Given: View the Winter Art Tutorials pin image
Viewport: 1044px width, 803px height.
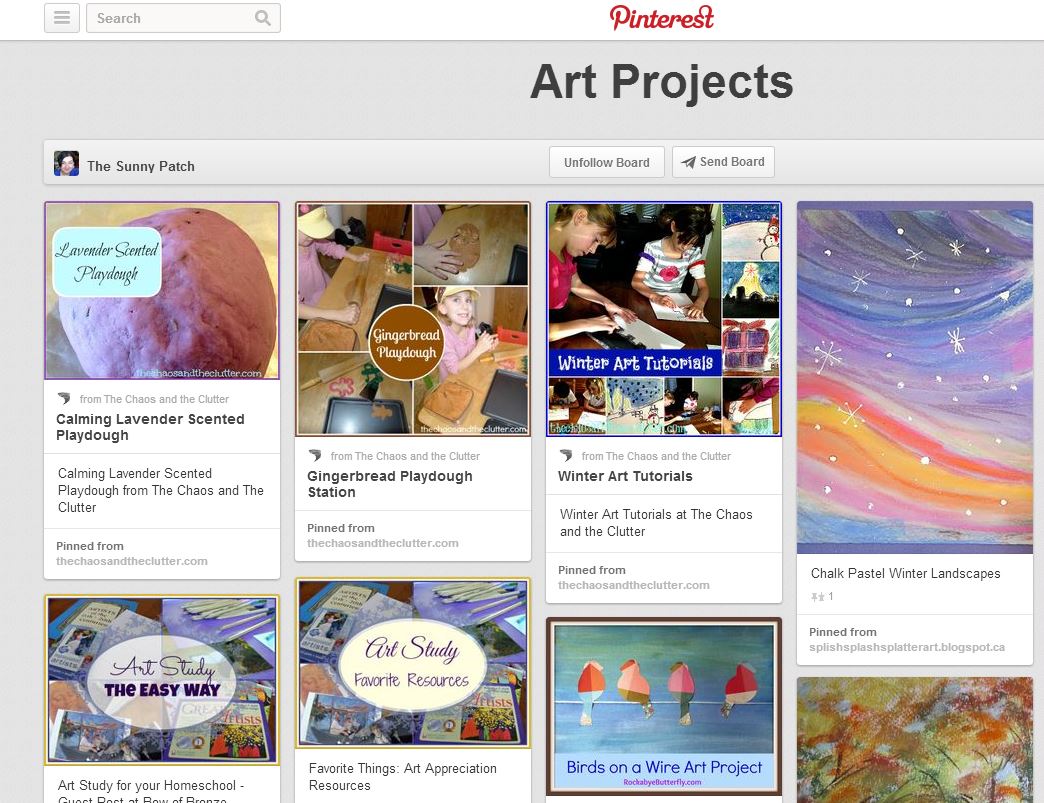Looking at the screenshot, I should click(x=664, y=319).
